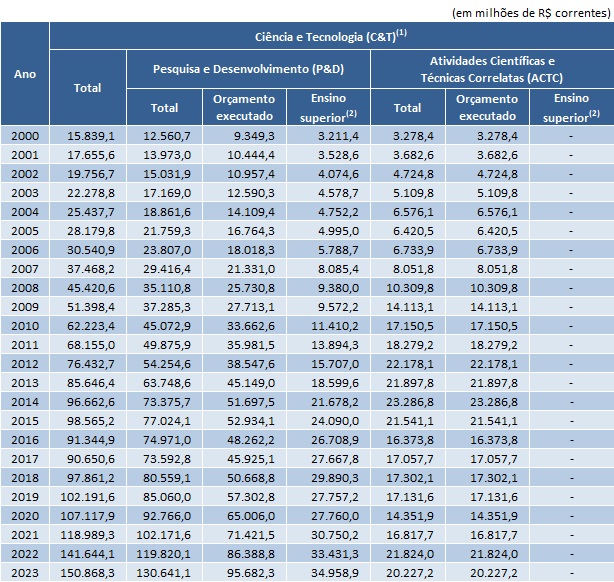Click the 2020 Orçamento executado value 65.006,0
This screenshot has width=614, height=582.
pos(247,515)
